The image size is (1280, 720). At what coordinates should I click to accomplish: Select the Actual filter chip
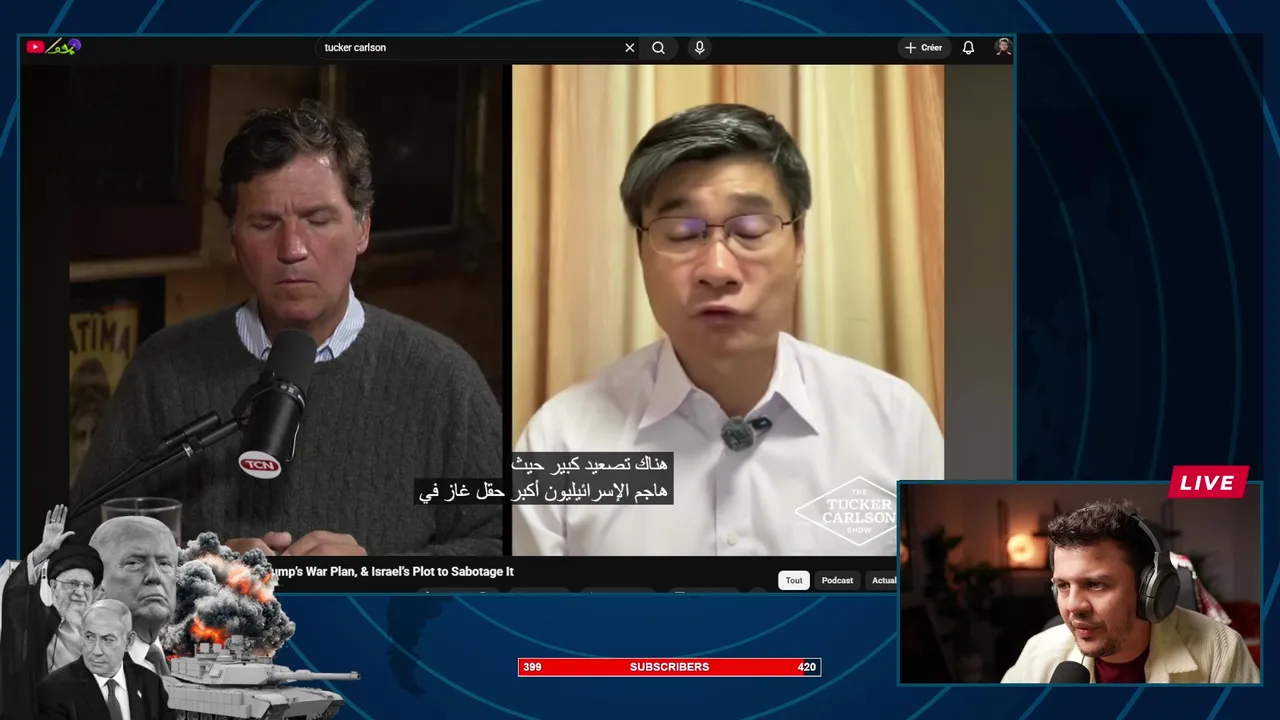[x=882, y=580]
